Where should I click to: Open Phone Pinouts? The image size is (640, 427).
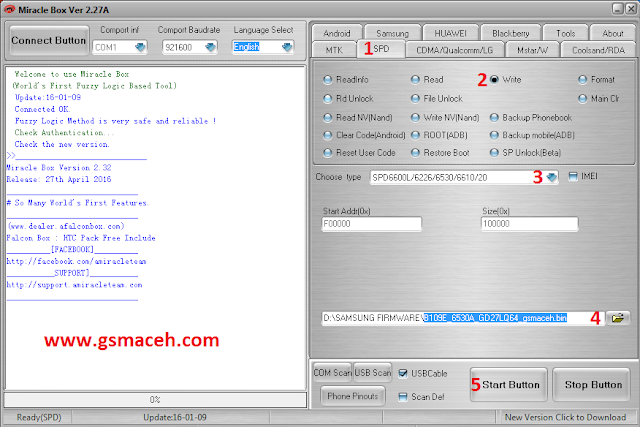tap(353, 396)
